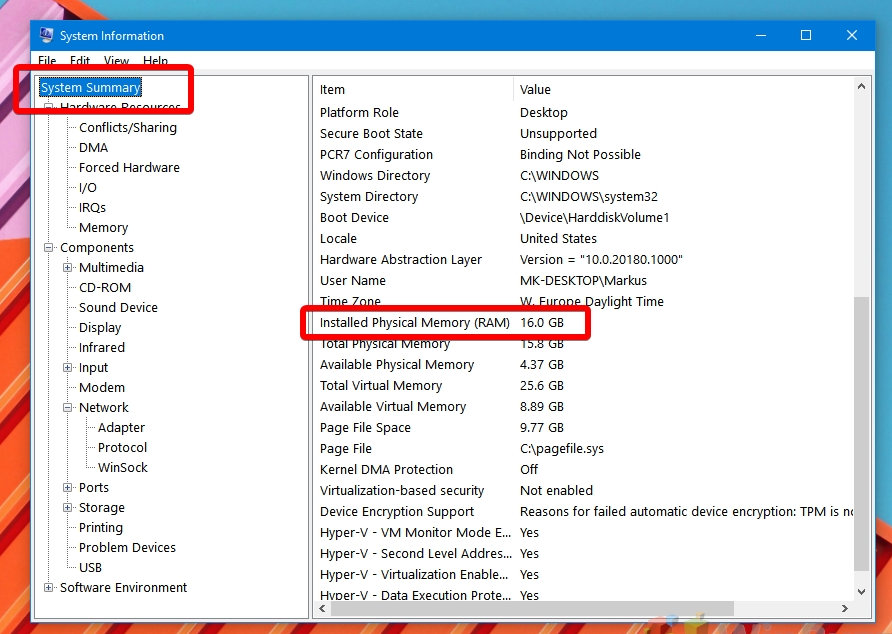Collapse the Network tree node
Image resolution: width=892 pixels, height=634 pixels.
[x=68, y=408]
